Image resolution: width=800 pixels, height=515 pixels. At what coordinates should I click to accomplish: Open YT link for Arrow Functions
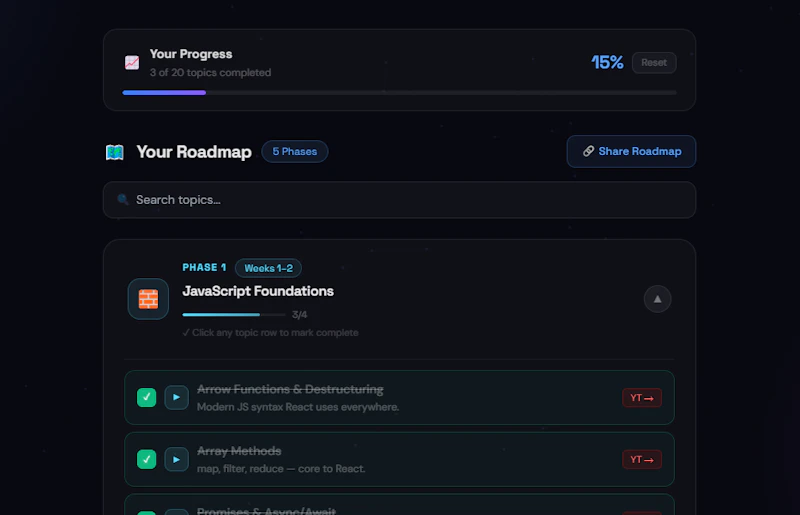[642, 398]
